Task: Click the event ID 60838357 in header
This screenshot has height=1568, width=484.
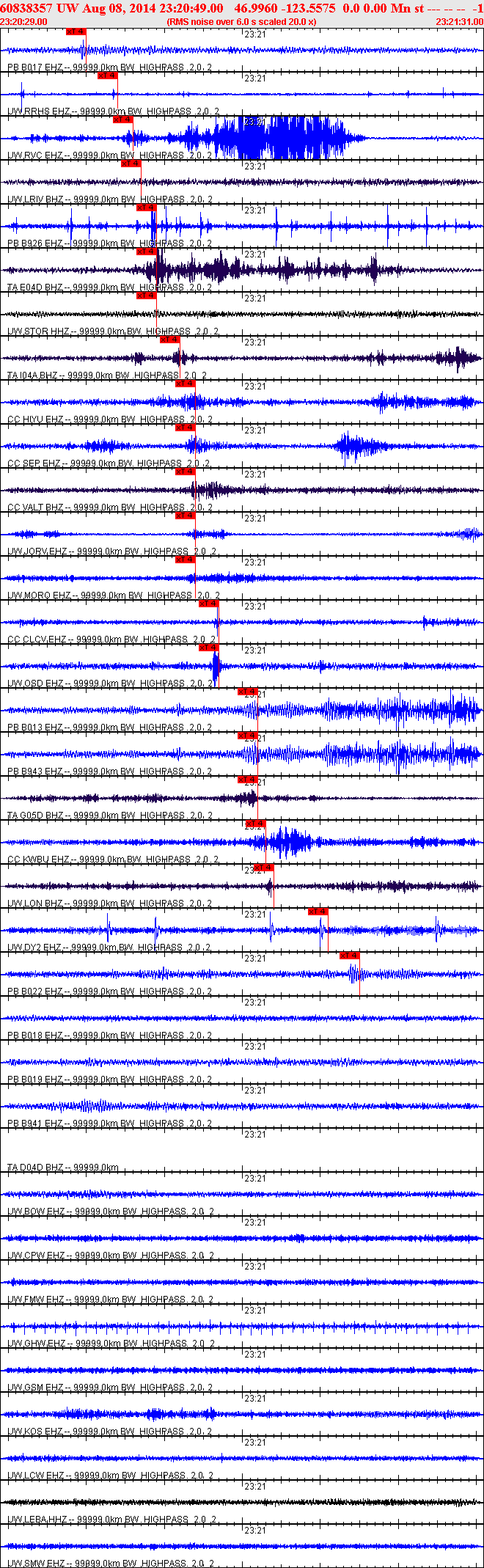Action: pos(26,8)
